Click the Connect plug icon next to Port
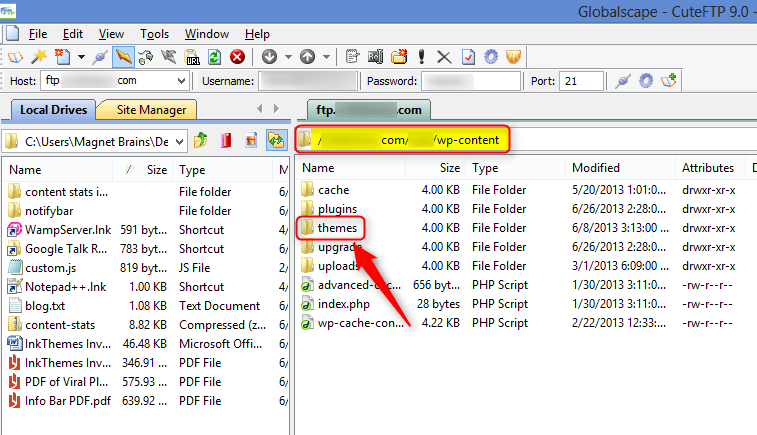The width and height of the screenshot is (757, 435). (x=623, y=81)
